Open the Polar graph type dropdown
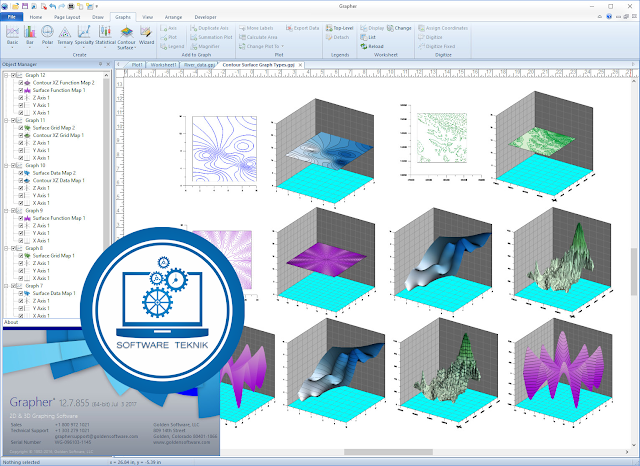 coord(47,37)
